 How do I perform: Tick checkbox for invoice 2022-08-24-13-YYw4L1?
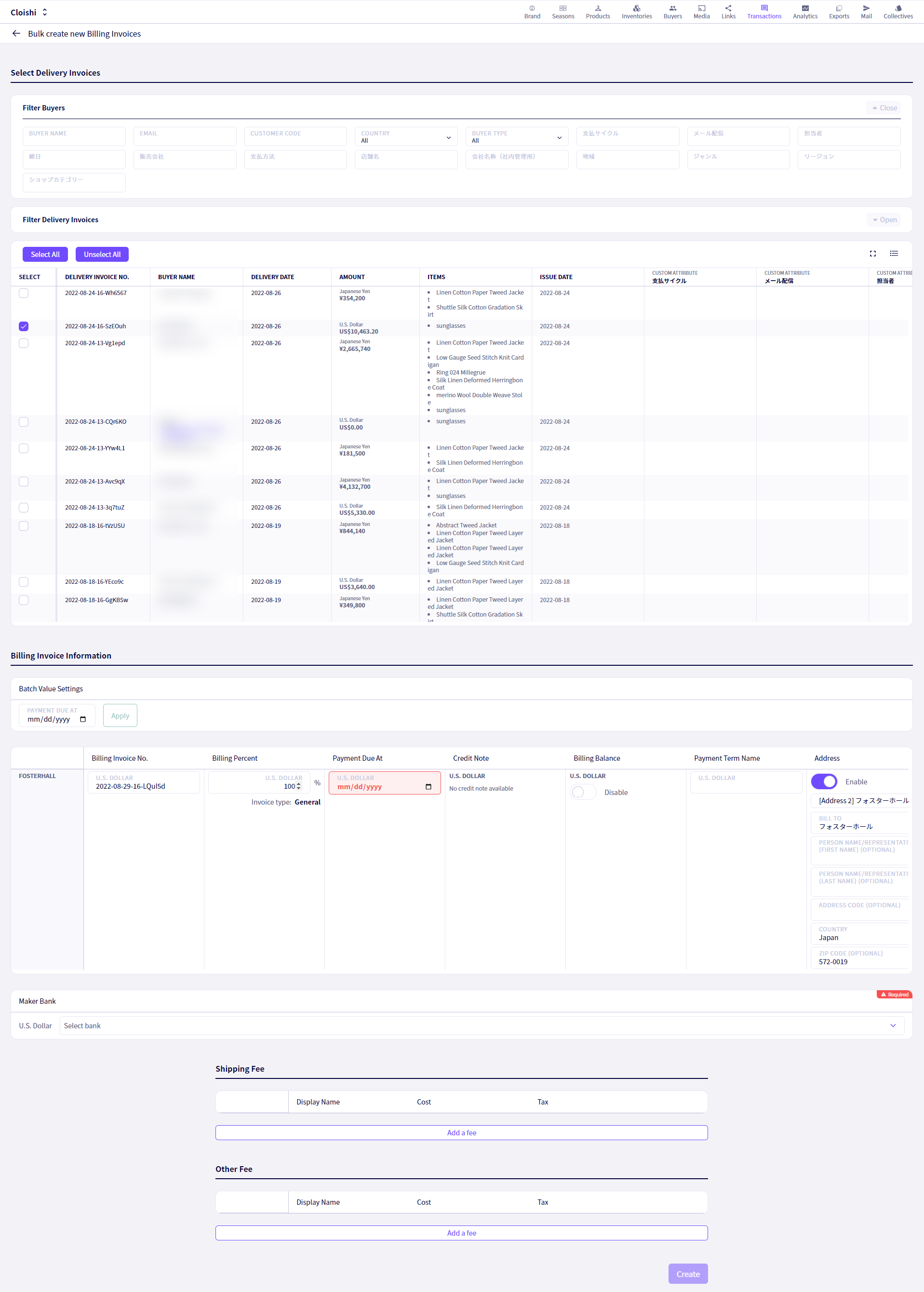pos(23,448)
